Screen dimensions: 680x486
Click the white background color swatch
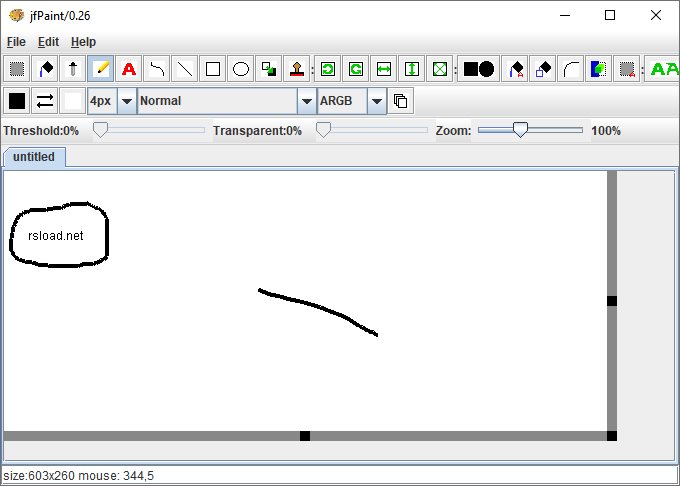[x=72, y=101]
